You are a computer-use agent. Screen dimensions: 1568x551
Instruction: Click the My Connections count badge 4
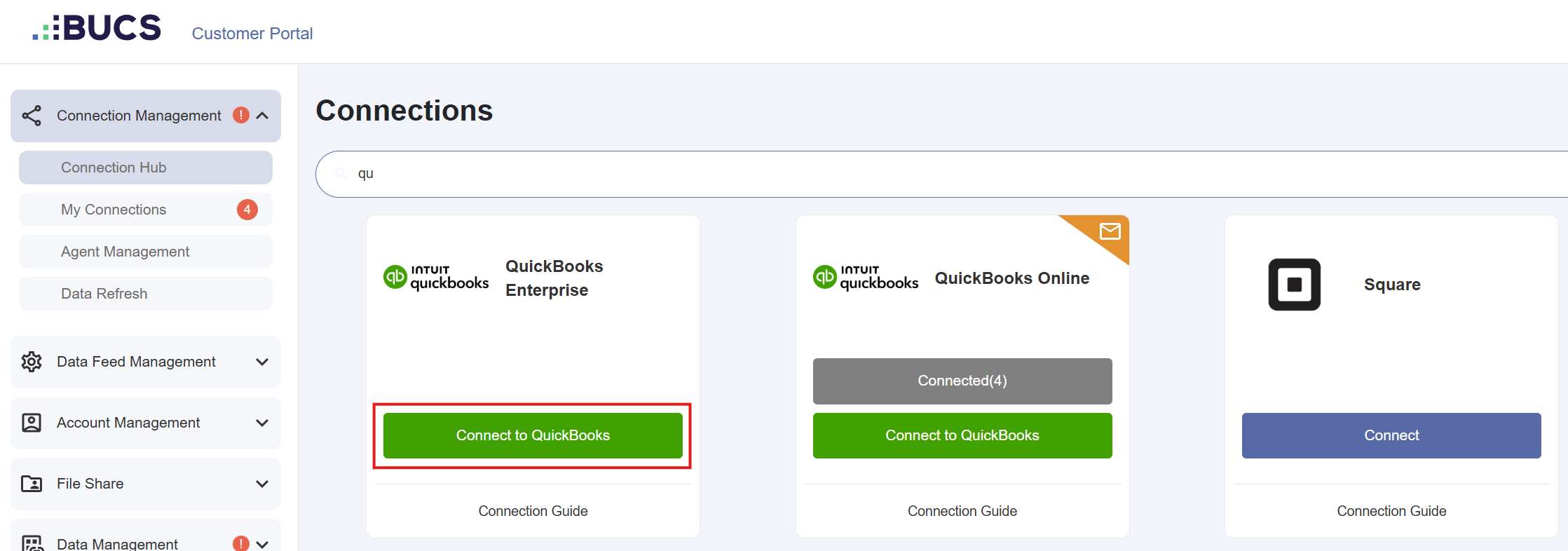coord(247,210)
